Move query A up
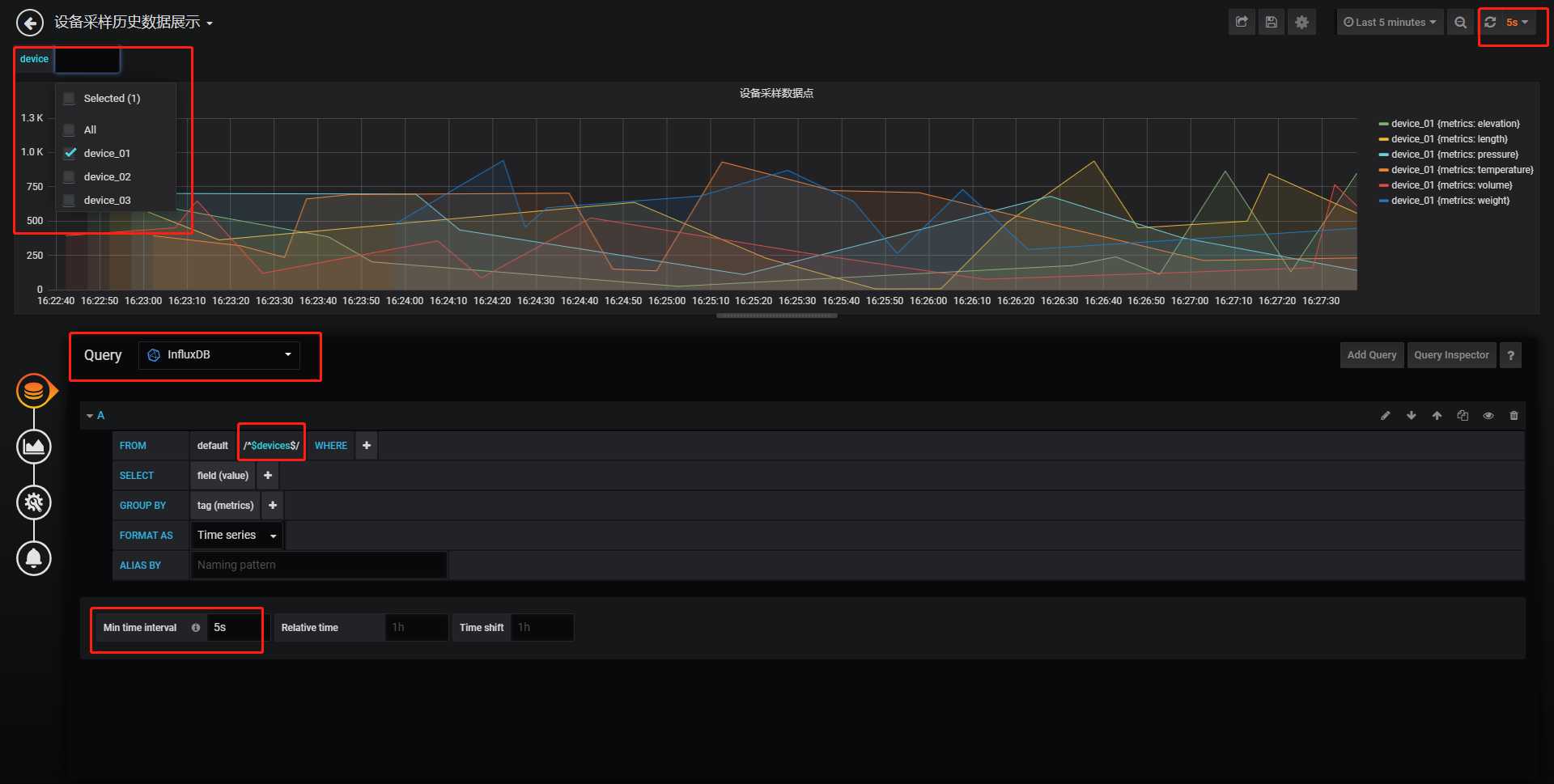The height and width of the screenshot is (784, 1554). coord(1437,416)
